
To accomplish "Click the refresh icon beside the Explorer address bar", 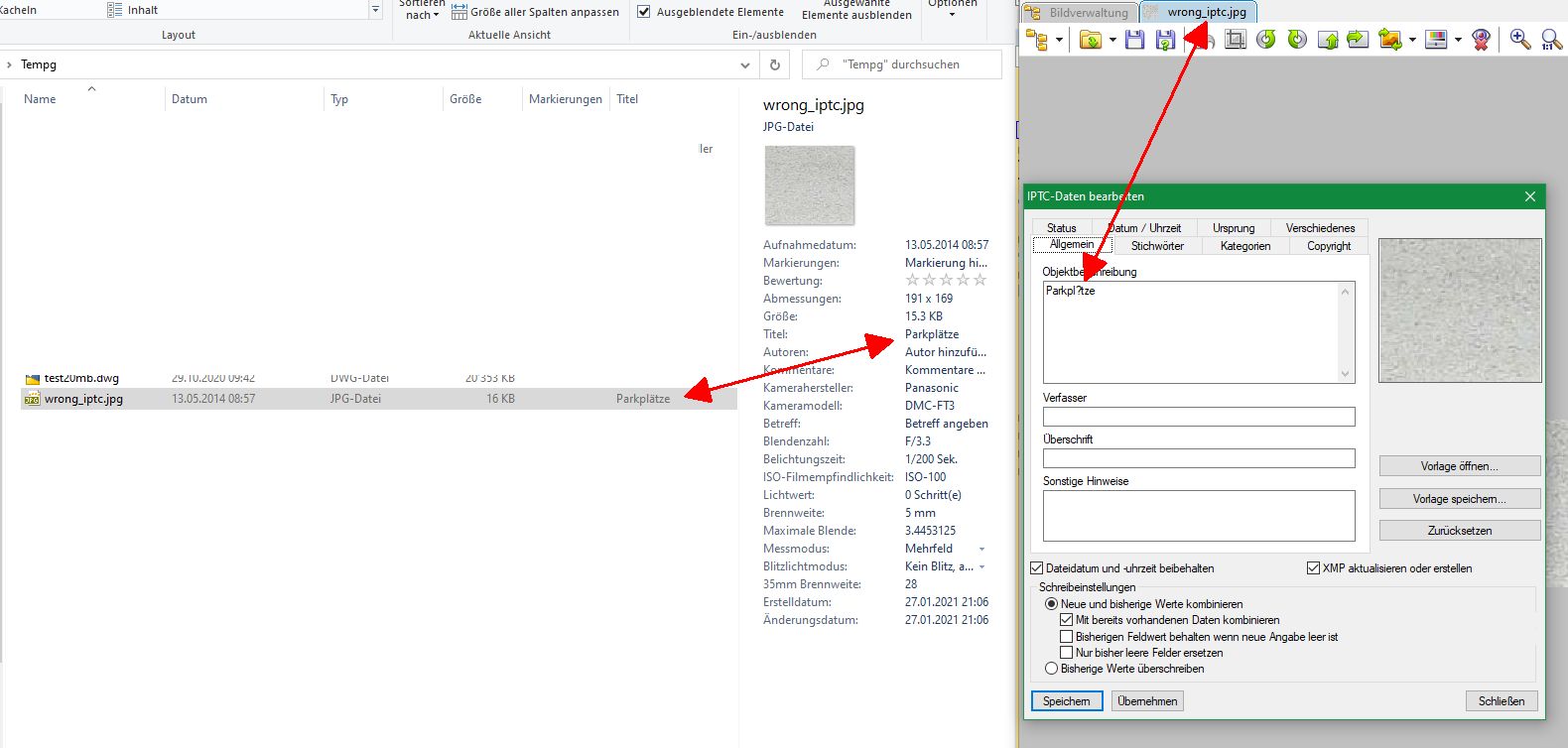I will coord(775,64).
